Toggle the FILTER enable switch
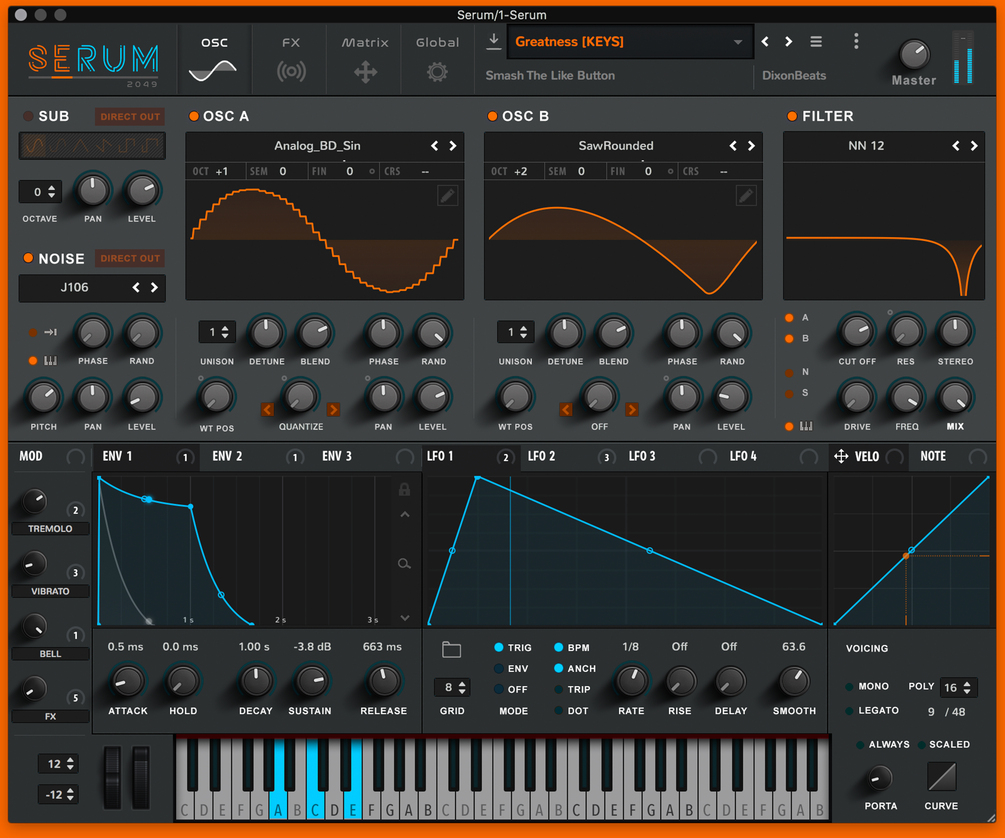 point(792,116)
